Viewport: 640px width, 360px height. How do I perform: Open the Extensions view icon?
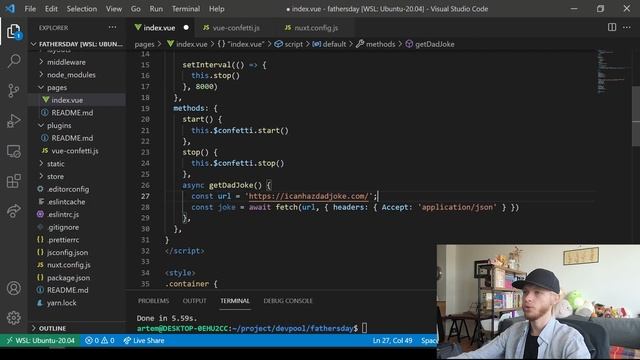point(13,181)
